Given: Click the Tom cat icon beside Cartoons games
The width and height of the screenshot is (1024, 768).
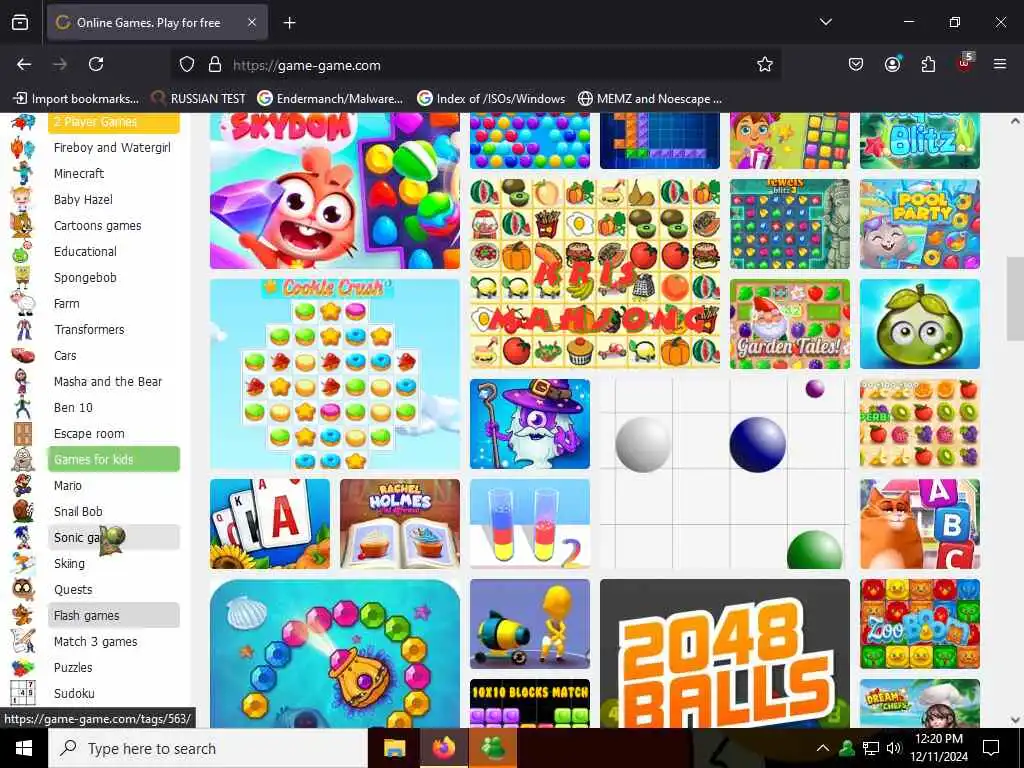Looking at the screenshot, I should pyautogui.click(x=22, y=225).
